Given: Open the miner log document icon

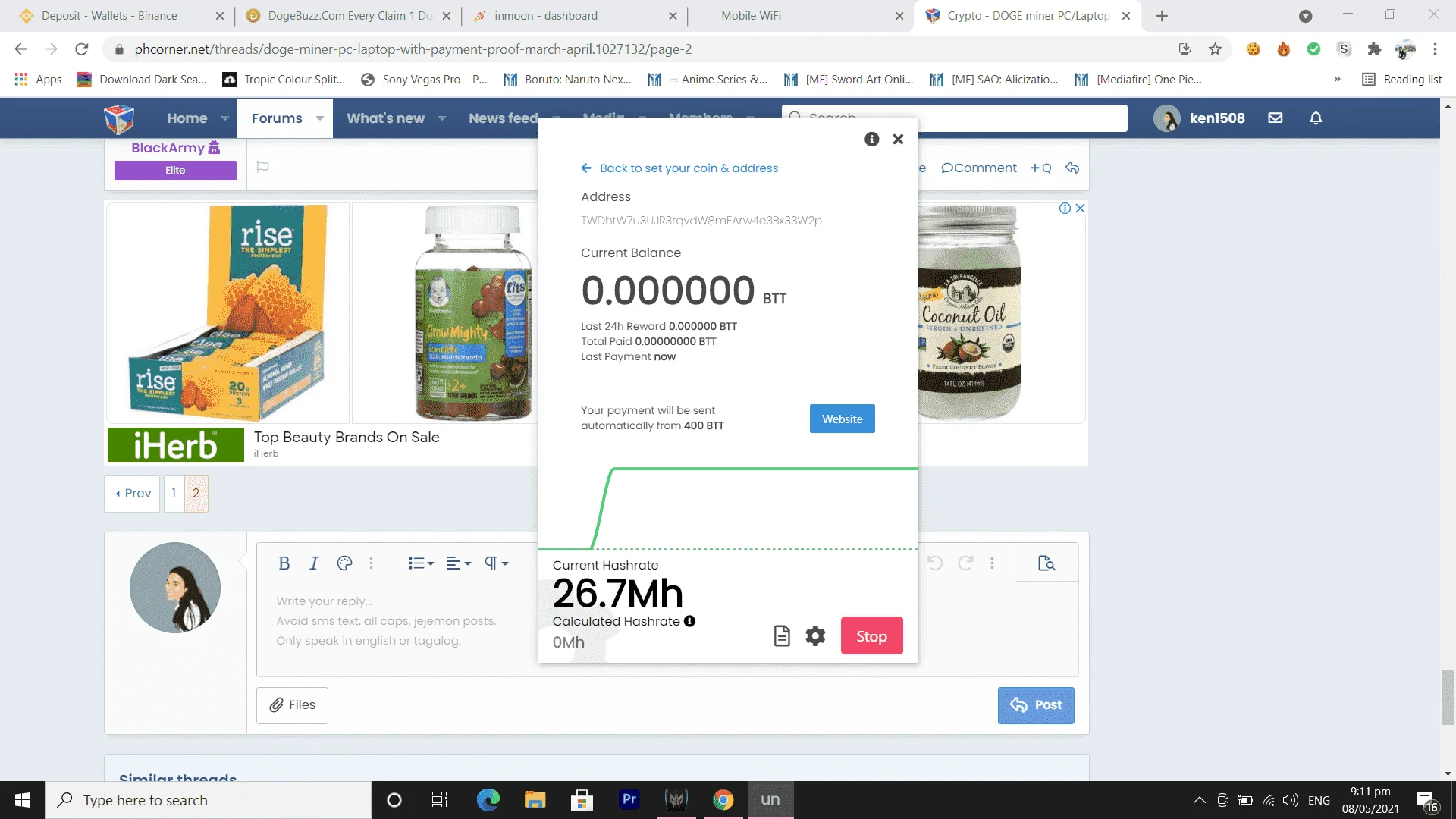Looking at the screenshot, I should (782, 636).
